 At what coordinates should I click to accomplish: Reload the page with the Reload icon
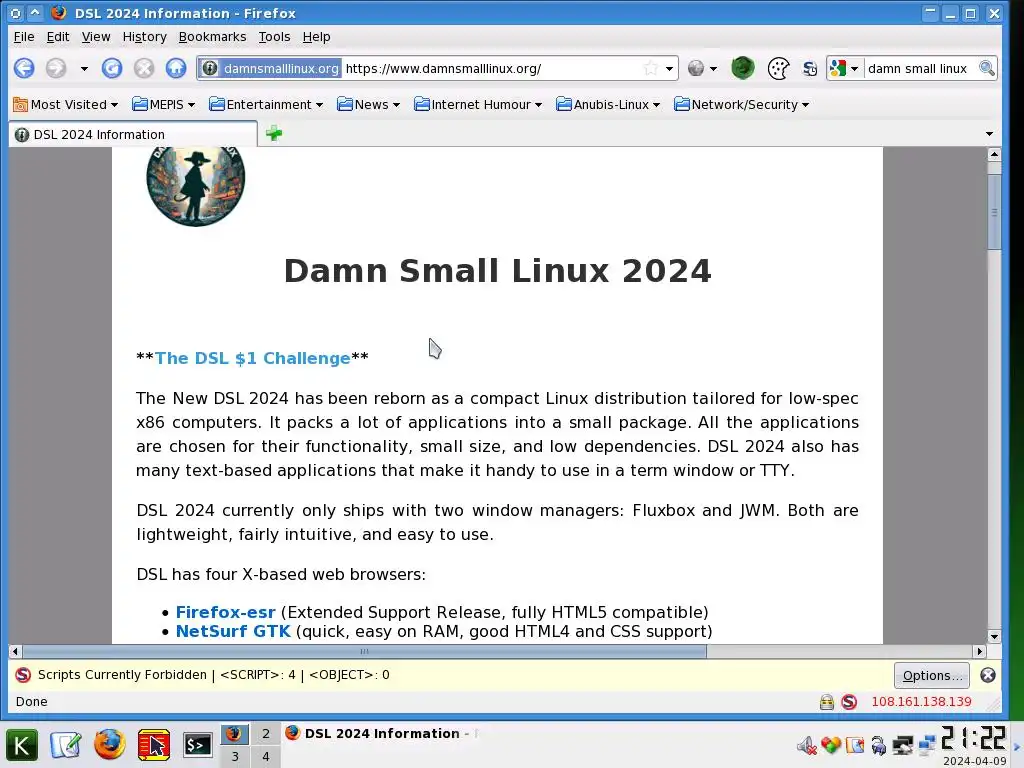[x=112, y=68]
